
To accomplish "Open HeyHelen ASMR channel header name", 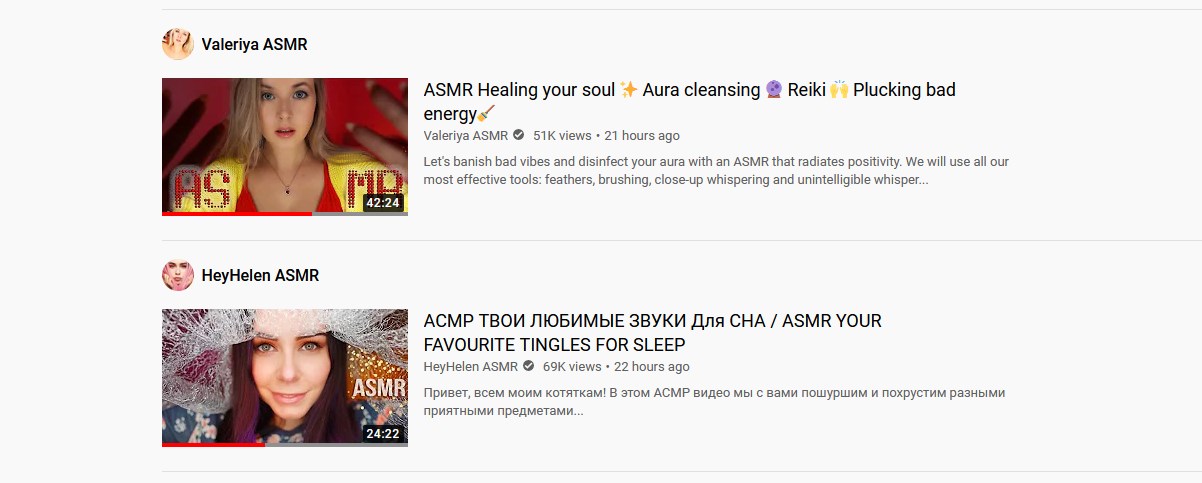I will coord(260,275).
